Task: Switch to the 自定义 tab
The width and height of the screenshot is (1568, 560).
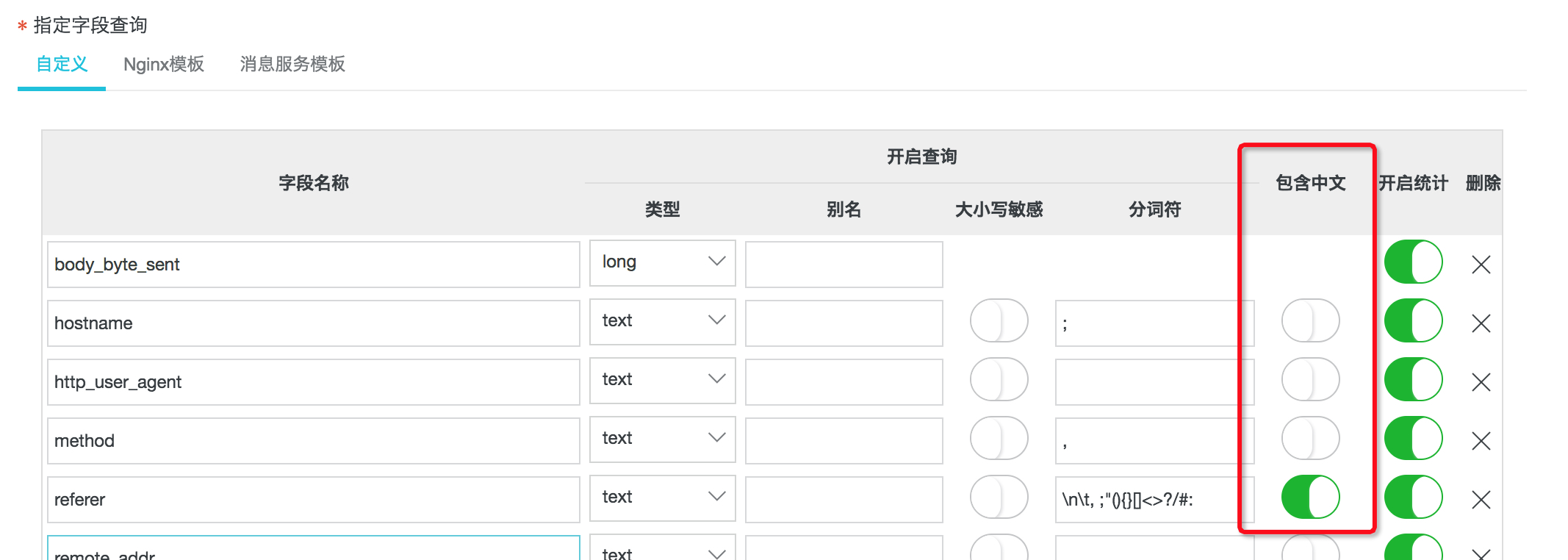Action: [x=62, y=64]
